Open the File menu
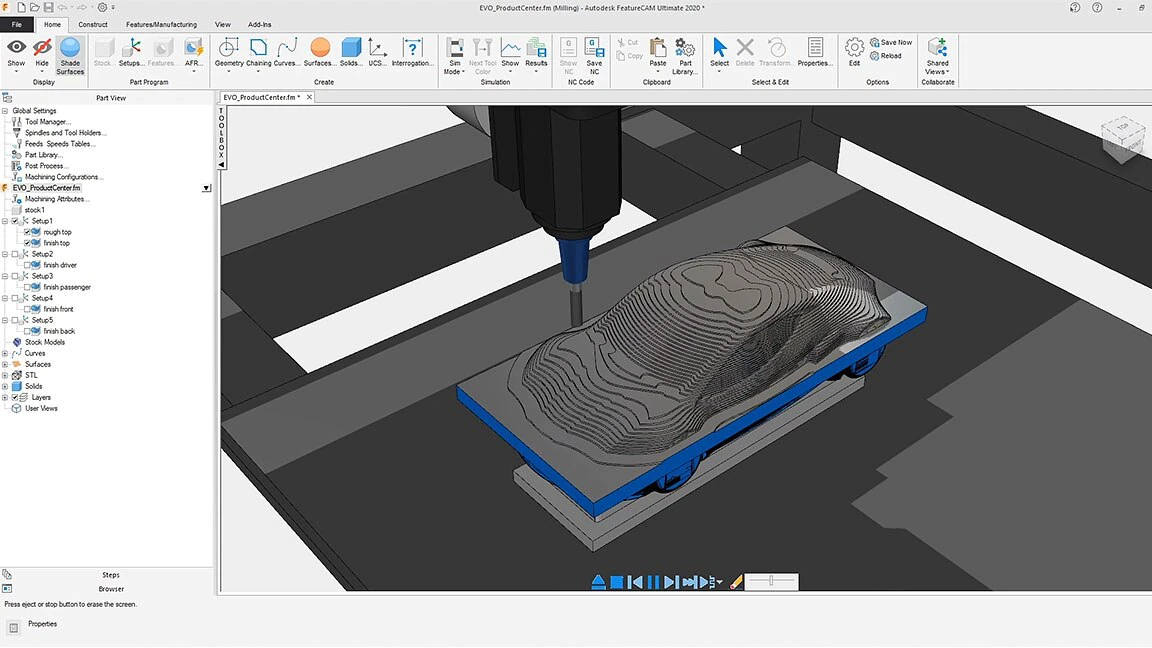Image resolution: width=1152 pixels, height=648 pixels. pos(17,24)
